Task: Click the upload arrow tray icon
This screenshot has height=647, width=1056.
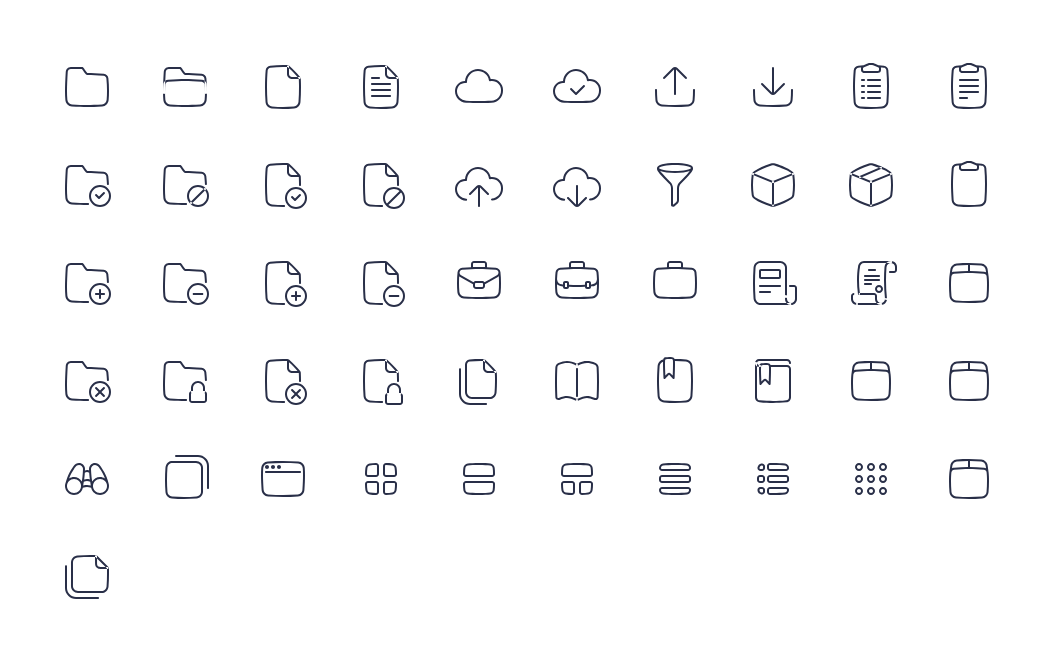Action: [x=675, y=87]
